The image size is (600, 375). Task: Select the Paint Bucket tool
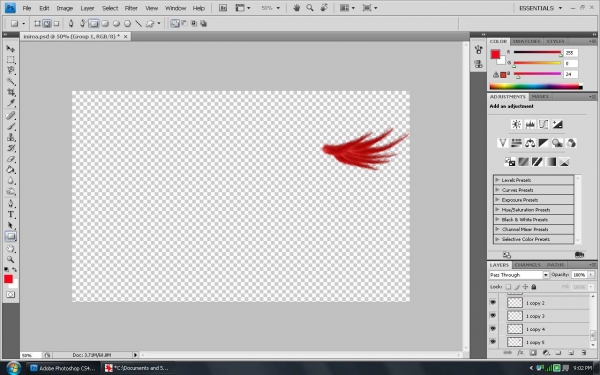(x=11, y=170)
